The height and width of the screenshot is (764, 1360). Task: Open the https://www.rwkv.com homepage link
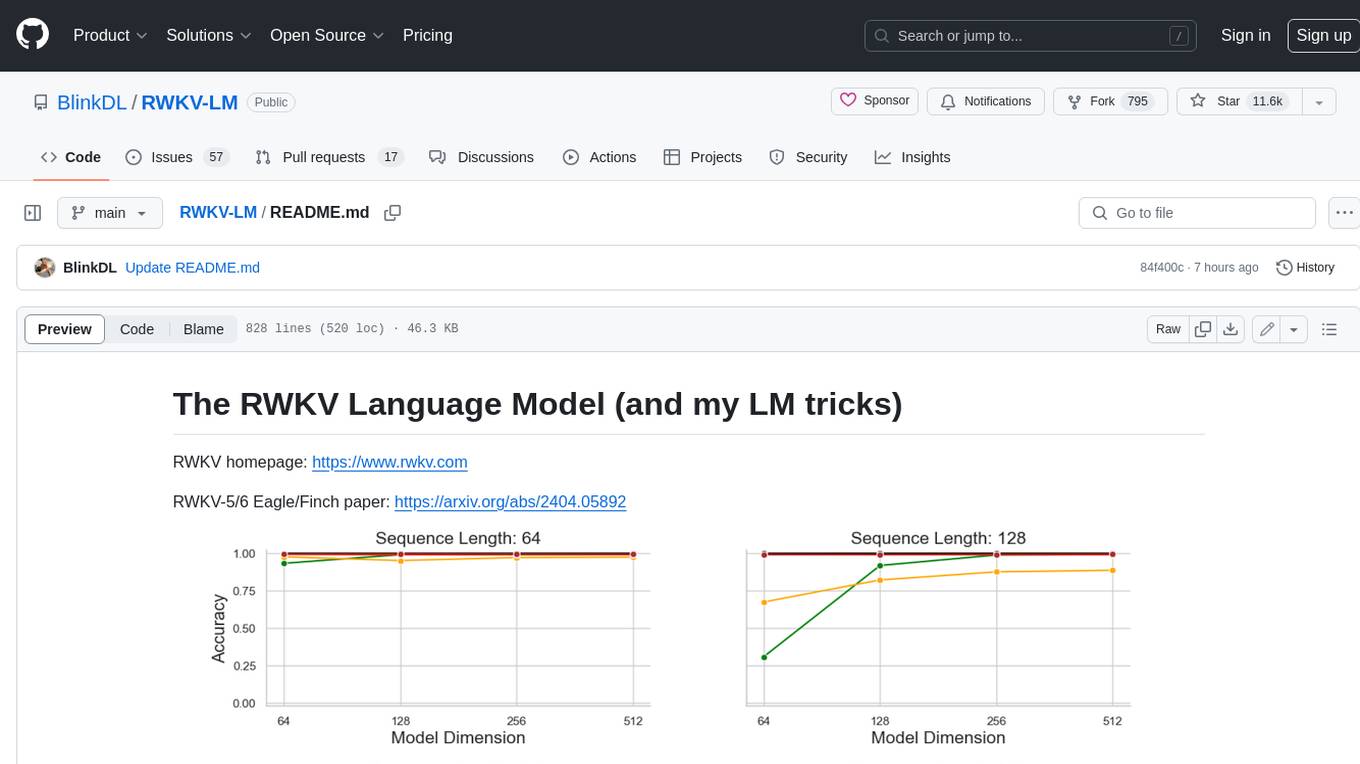390,462
